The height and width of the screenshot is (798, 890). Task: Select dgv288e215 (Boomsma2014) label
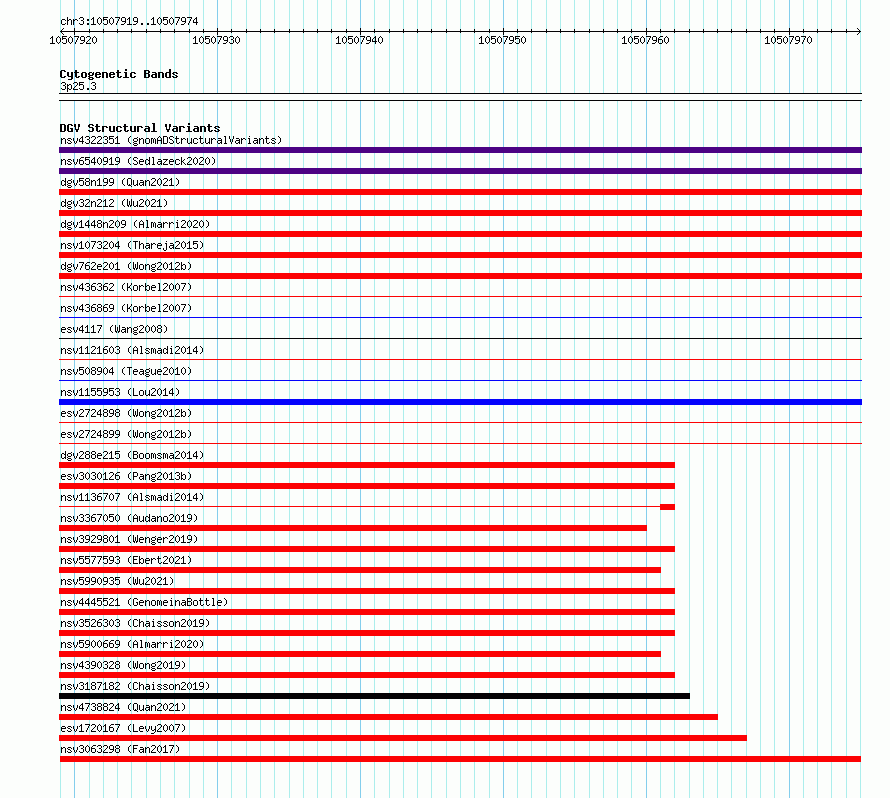pos(132,455)
